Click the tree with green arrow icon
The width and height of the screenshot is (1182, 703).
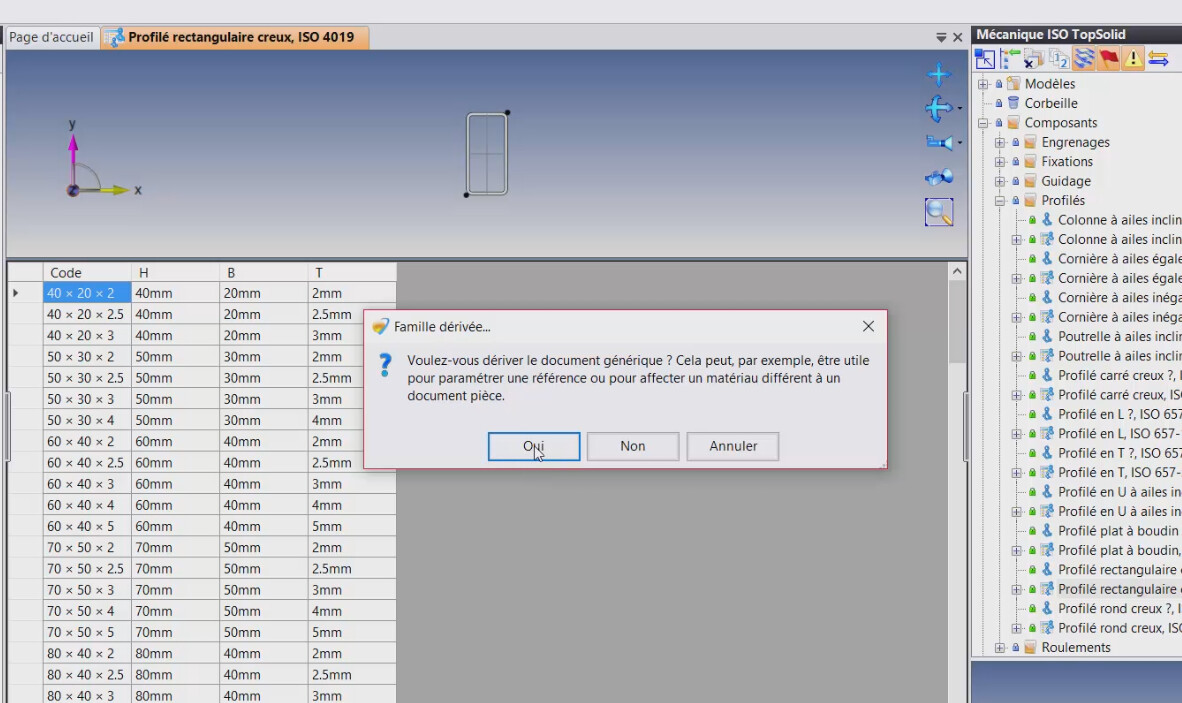pyautogui.click(x=1009, y=59)
